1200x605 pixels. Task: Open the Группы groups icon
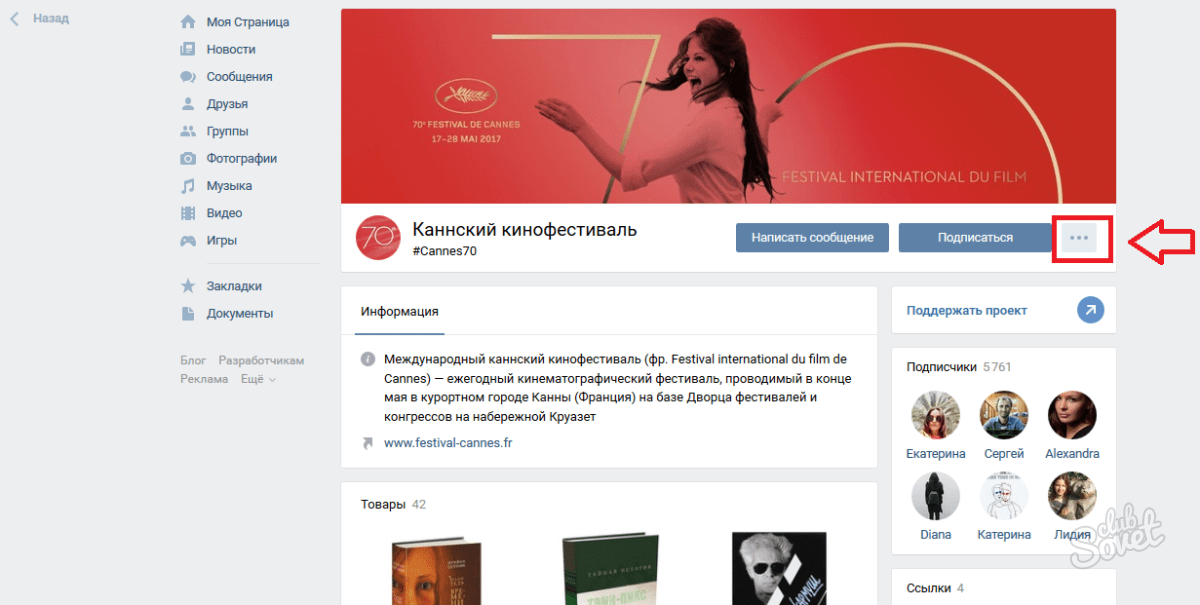point(188,131)
